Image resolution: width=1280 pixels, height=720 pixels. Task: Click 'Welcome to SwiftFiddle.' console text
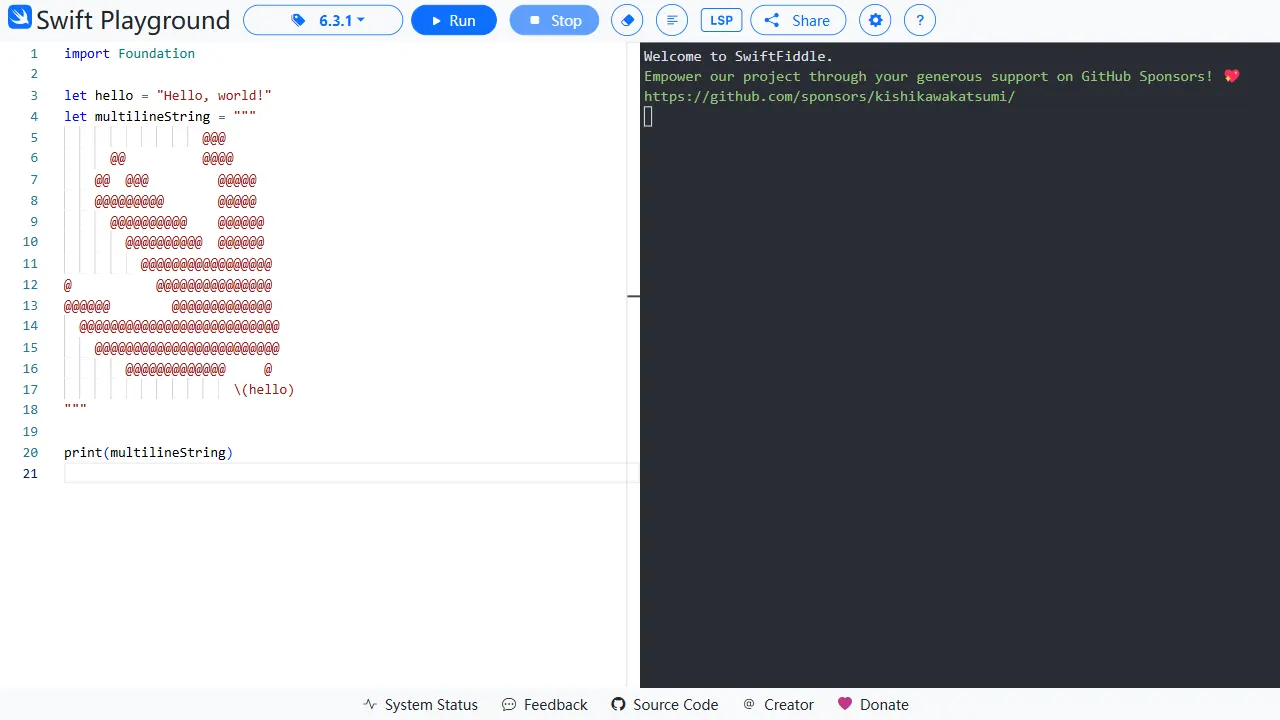pos(738,56)
